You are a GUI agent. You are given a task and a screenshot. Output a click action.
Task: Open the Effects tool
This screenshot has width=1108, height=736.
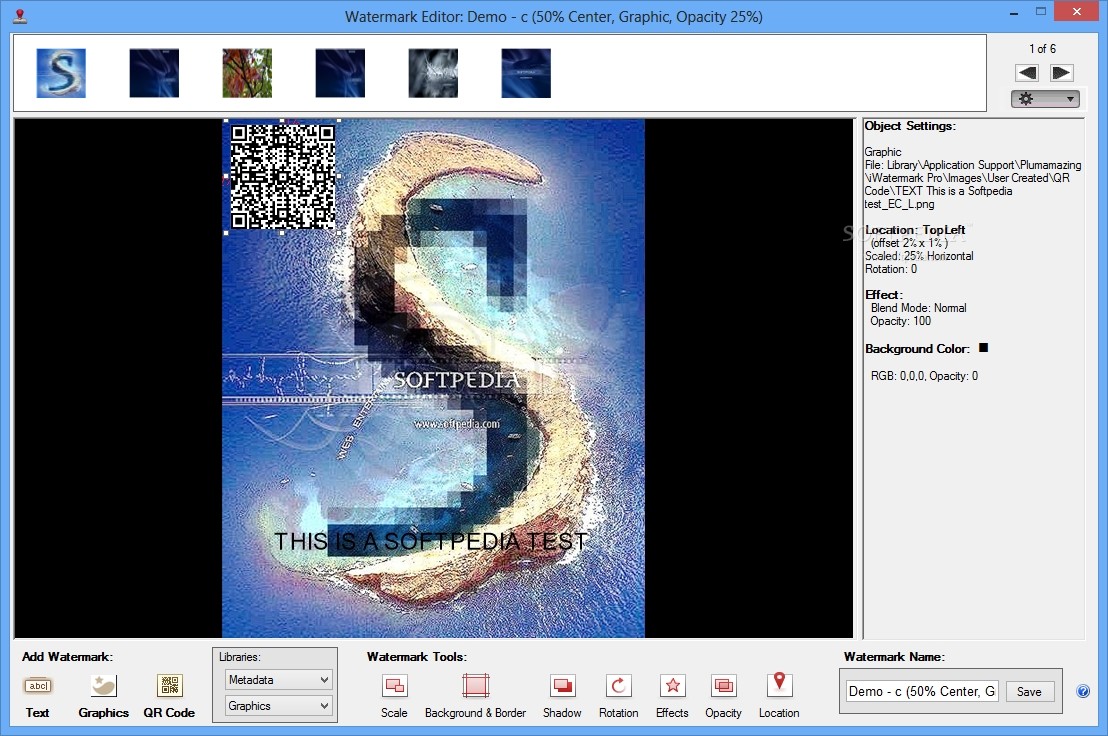672,686
